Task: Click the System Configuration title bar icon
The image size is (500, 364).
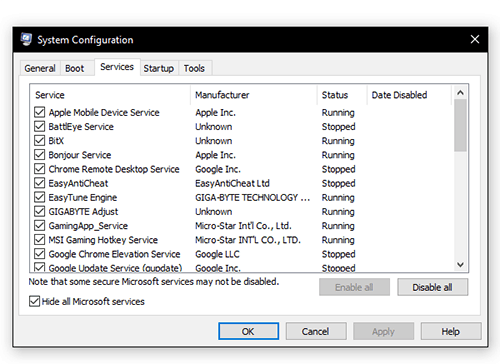Action: click(x=26, y=39)
